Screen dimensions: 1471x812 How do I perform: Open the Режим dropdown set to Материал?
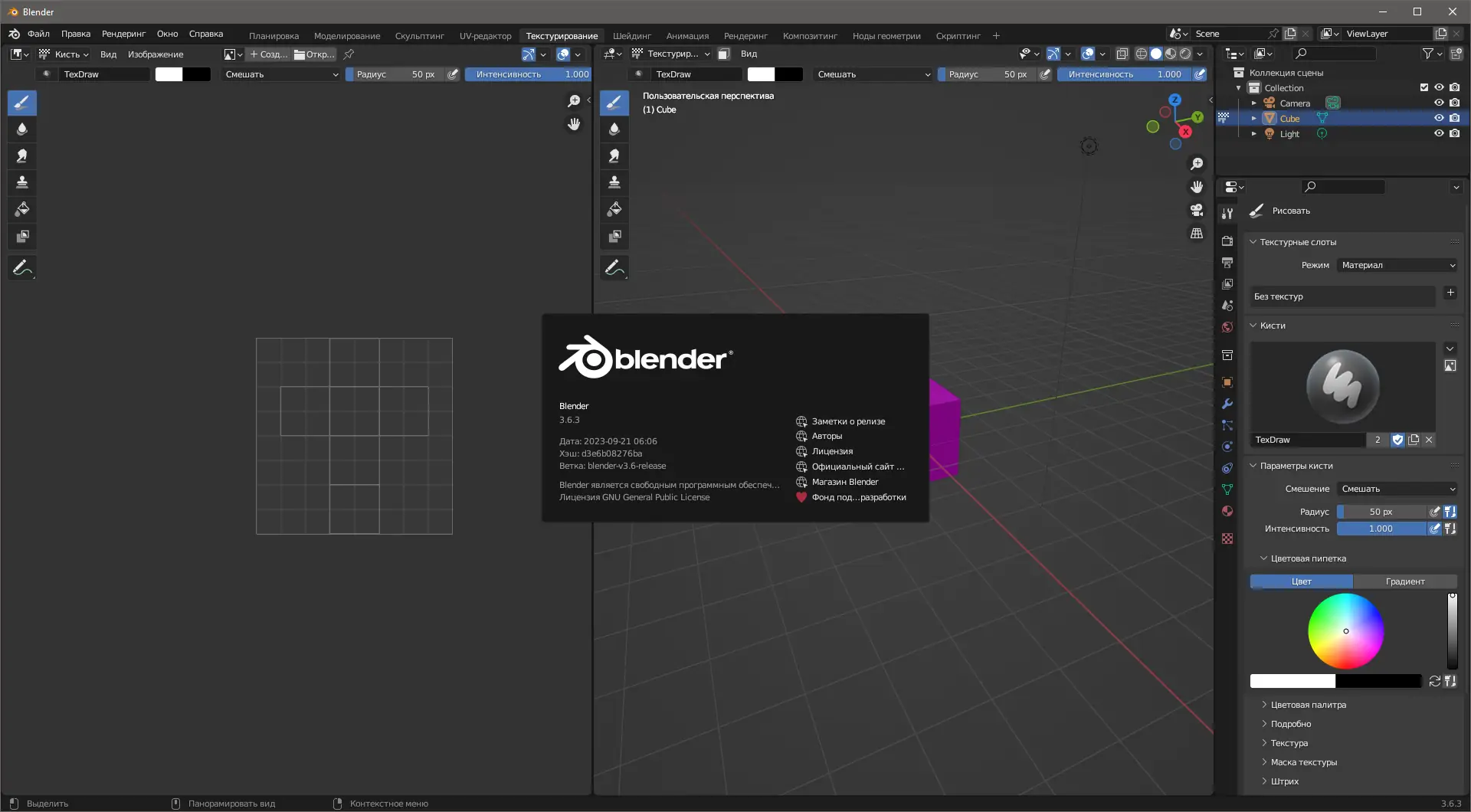(1397, 265)
